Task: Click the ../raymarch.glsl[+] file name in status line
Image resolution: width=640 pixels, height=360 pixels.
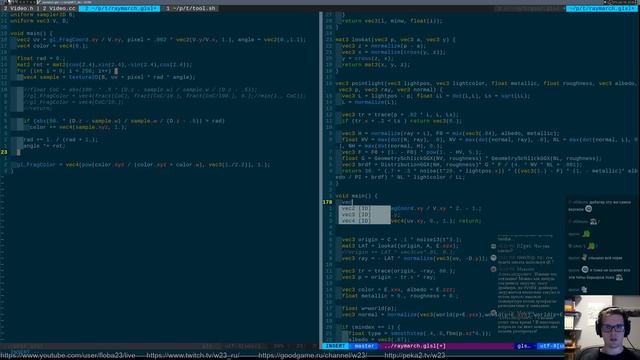Action: (x=415, y=346)
